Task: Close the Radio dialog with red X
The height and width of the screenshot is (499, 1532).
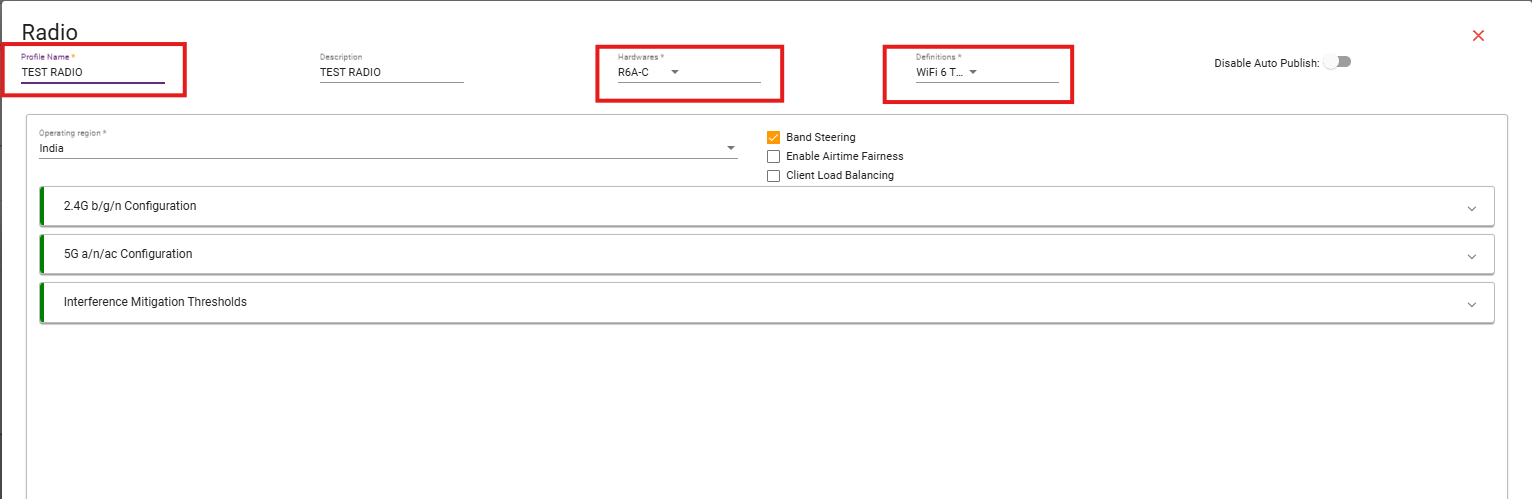Action: [x=1478, y=36]
